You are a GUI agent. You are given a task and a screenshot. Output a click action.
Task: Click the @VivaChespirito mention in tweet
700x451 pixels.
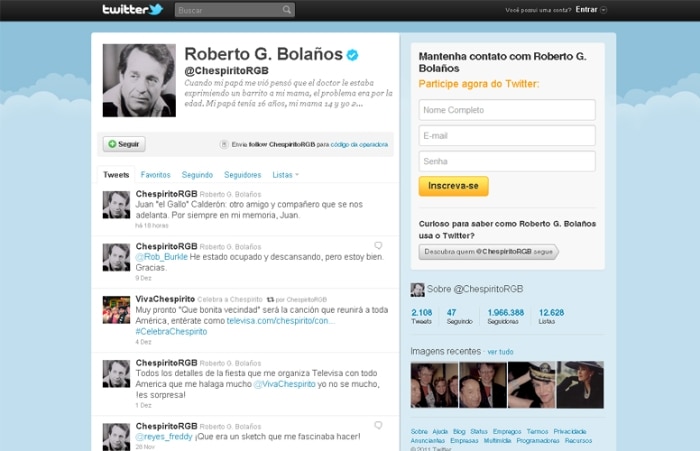point(284,384)
